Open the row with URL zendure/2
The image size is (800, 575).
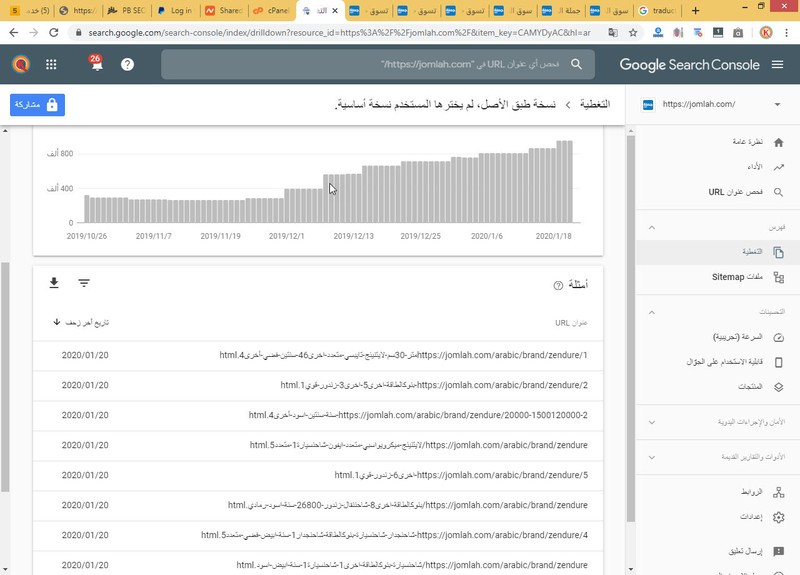[x=318, y=385]
